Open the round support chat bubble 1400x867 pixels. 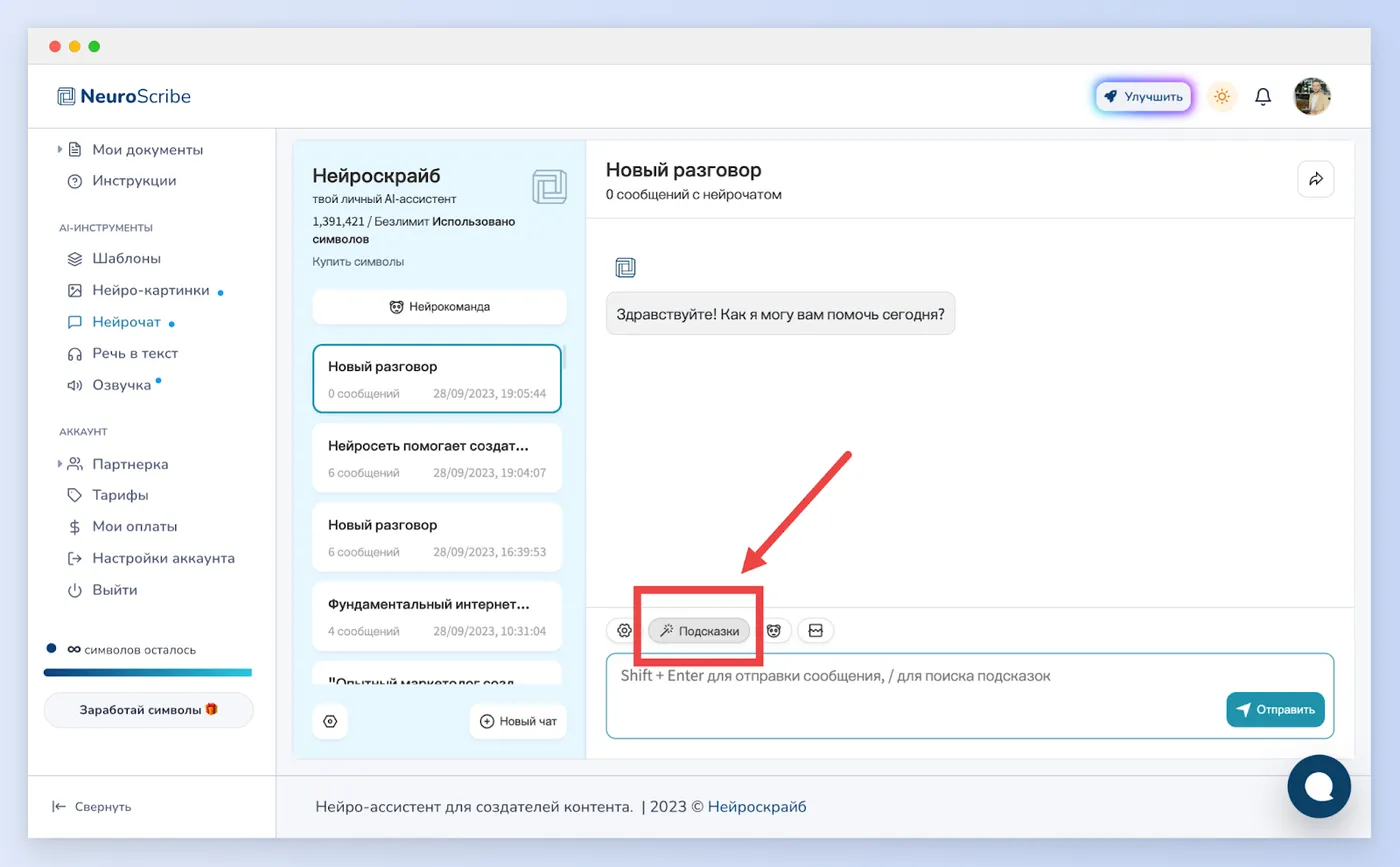point(1319,787)
